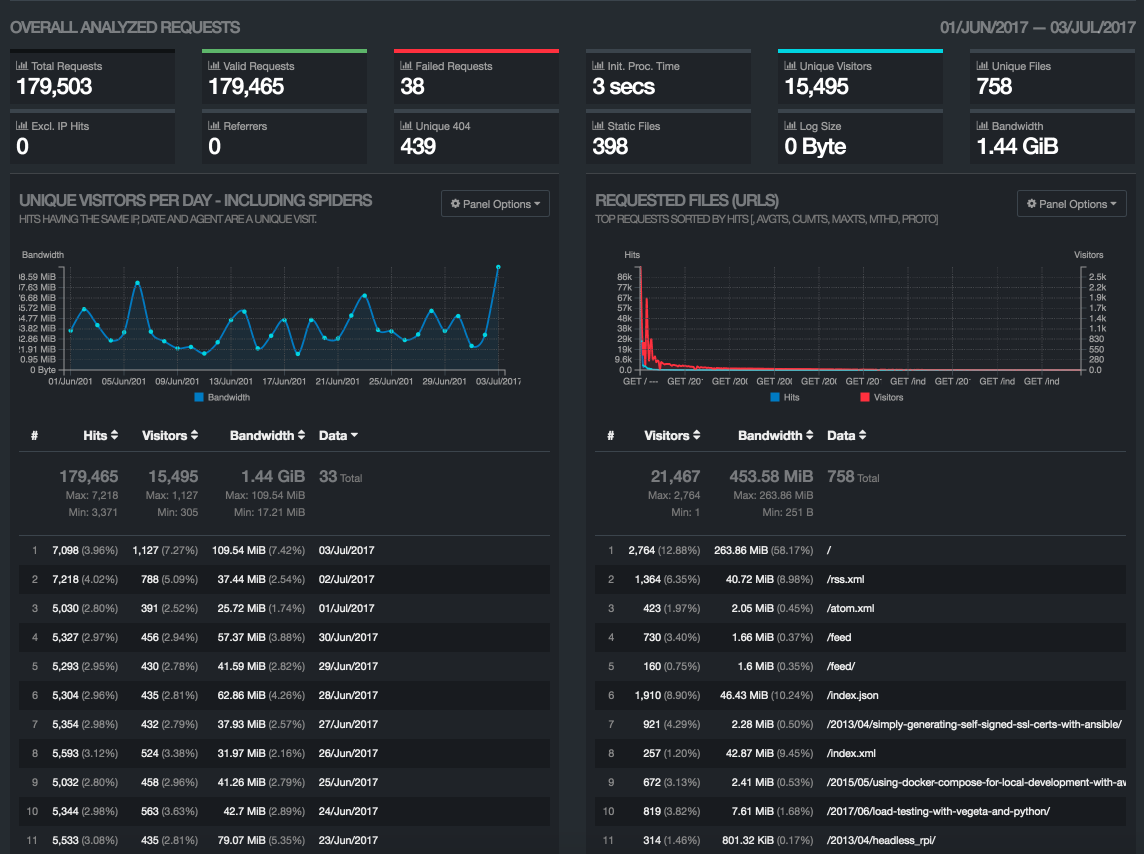
Task: Click the chart icon next to Bandwidth stat
Action: coord(981,126)
